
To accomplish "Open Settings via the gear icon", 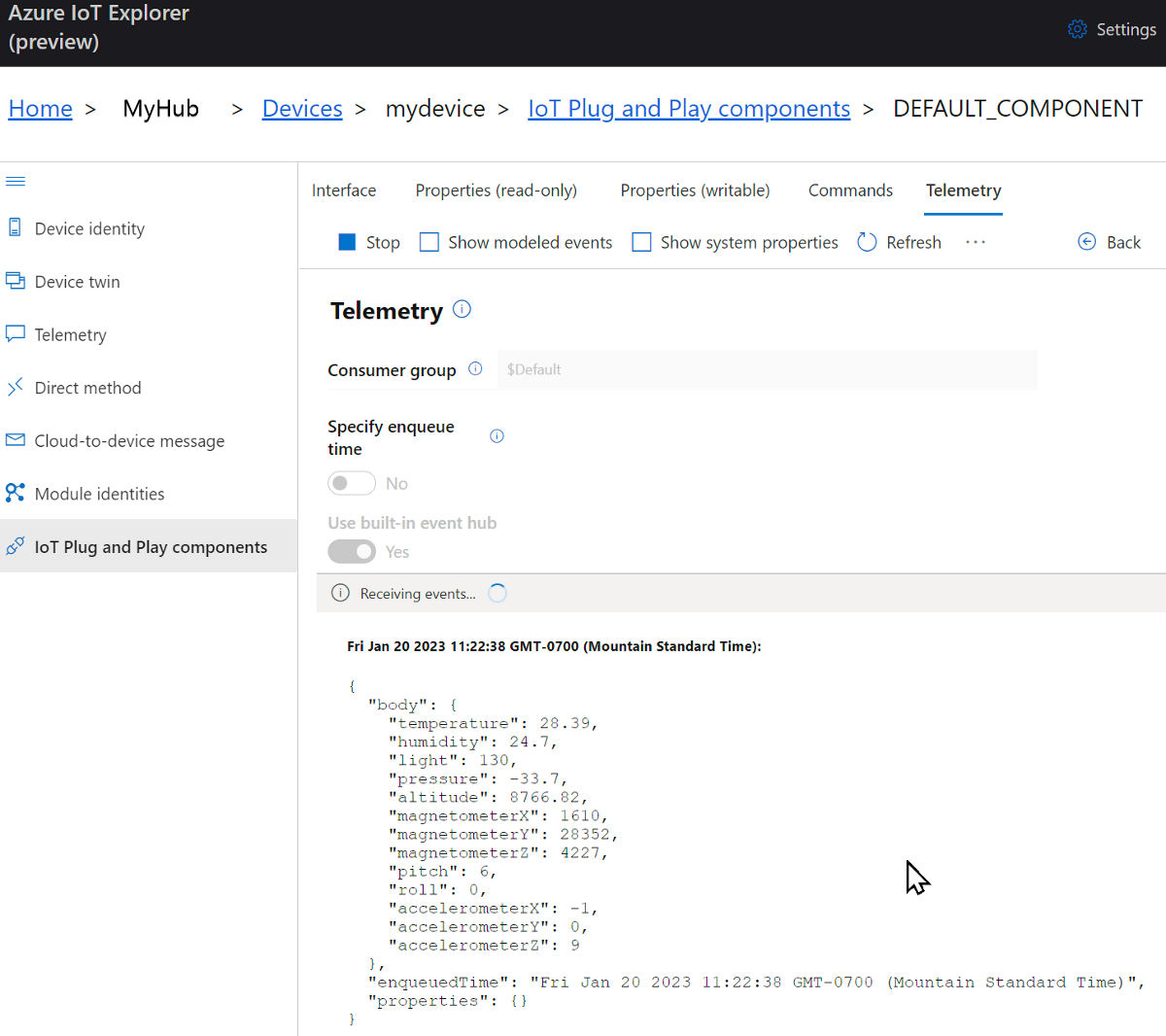I will click(x=1077, y=29).
